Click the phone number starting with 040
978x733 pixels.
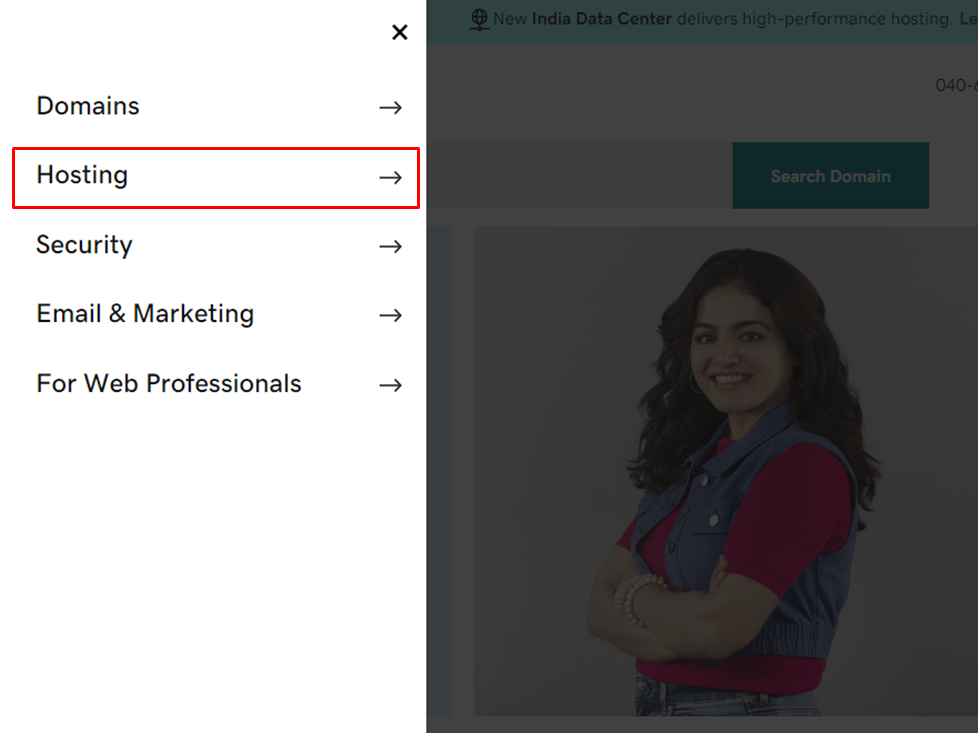coord(956,86)
